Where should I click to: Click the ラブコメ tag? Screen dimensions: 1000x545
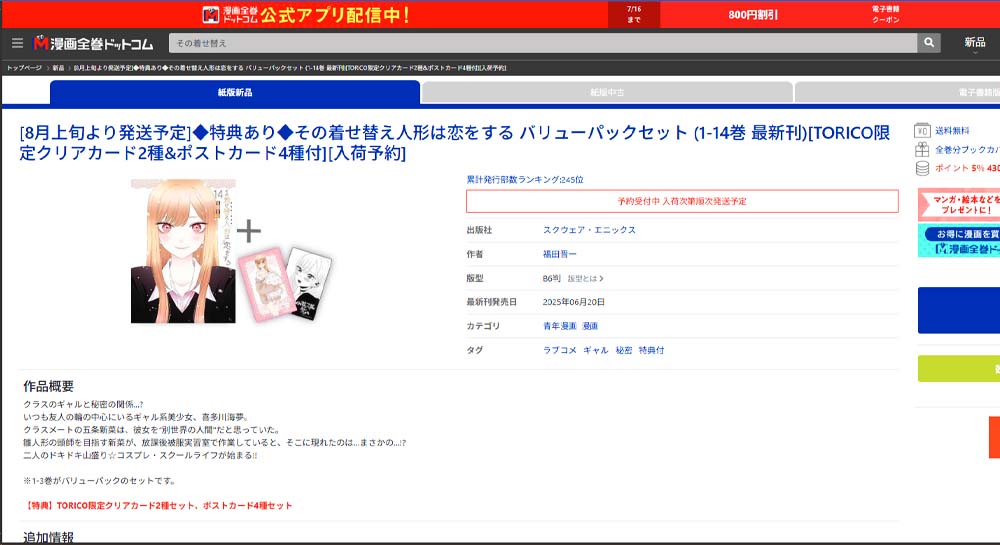point(559,351)
